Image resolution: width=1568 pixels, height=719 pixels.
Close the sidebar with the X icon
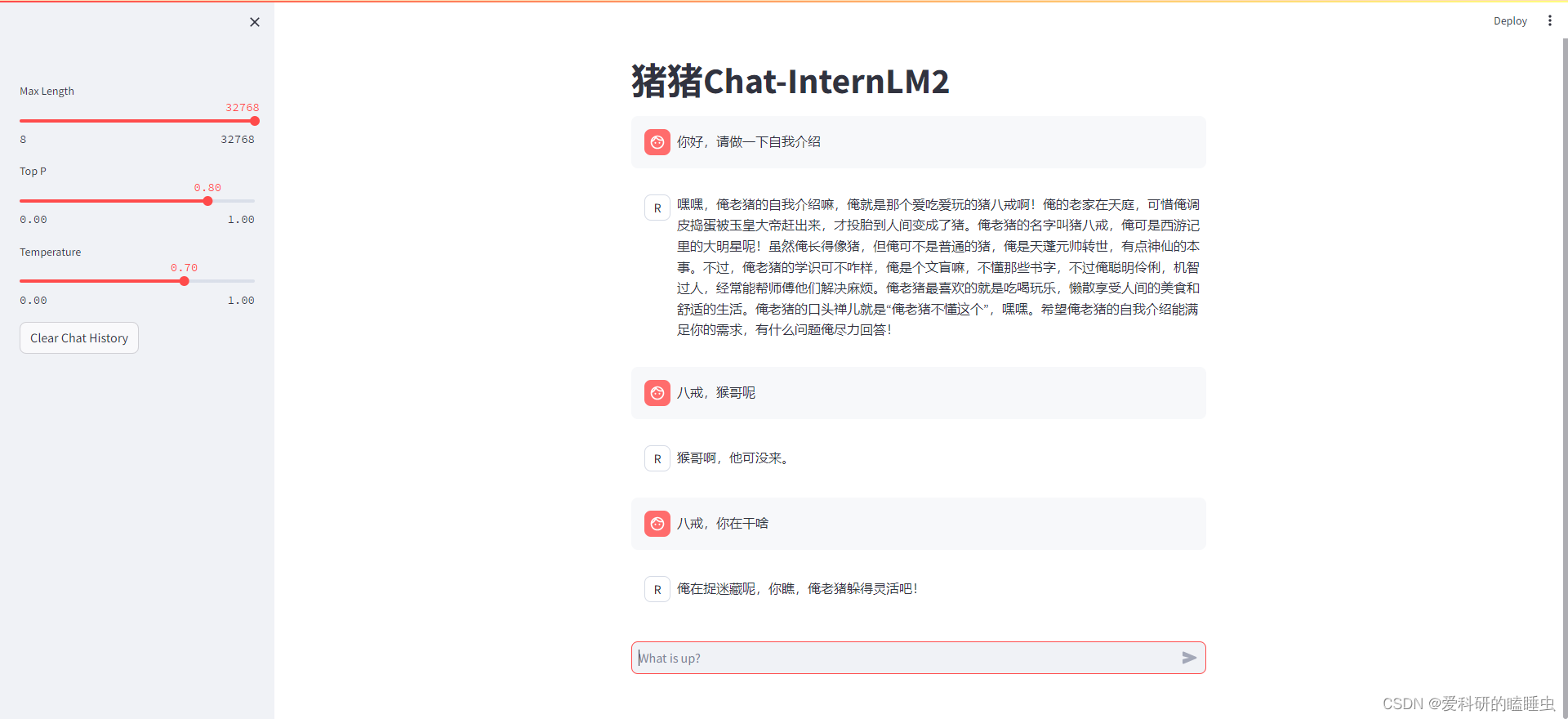point(255,22)
